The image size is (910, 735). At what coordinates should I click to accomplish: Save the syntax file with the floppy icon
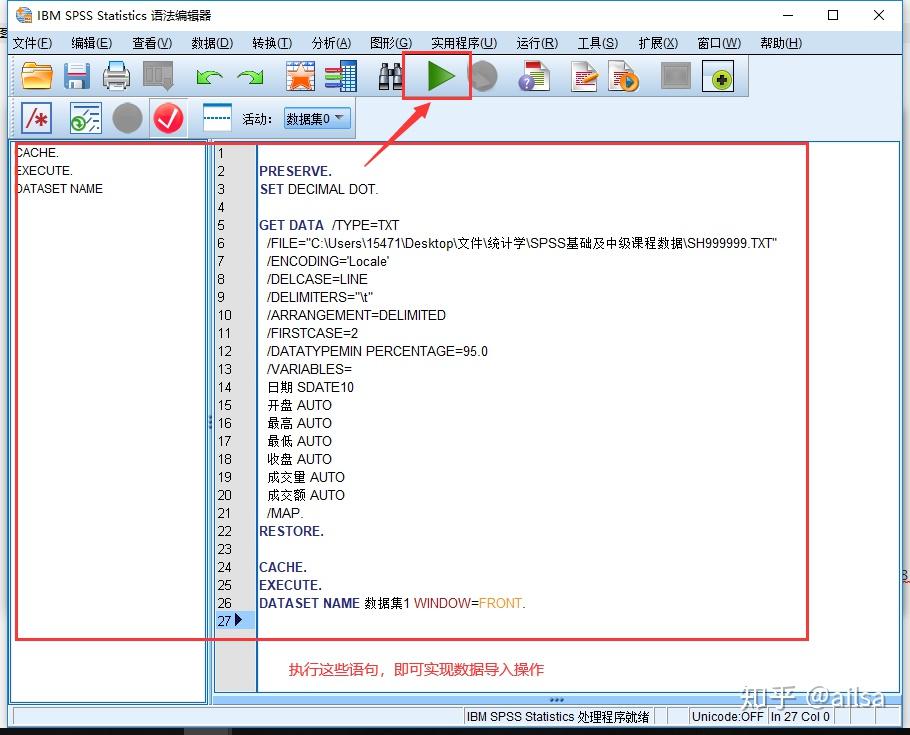coord(76,76)
